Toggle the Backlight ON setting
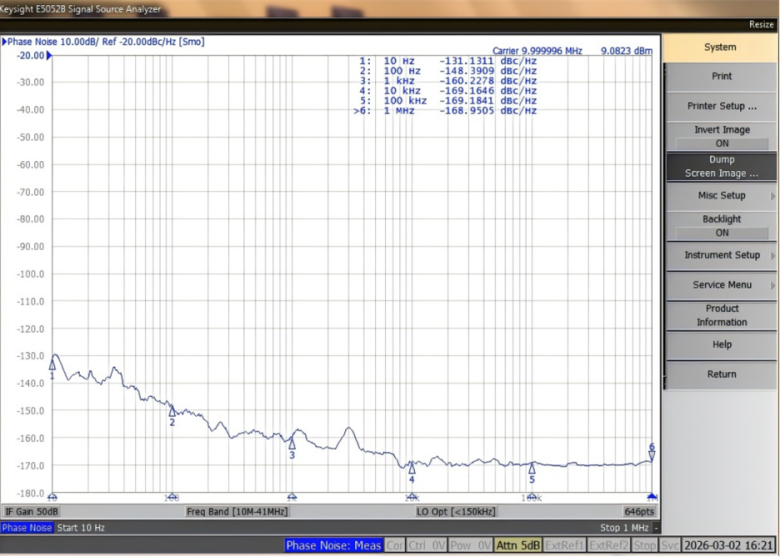This screenshot has width=780, height=557. click(721, 226)
